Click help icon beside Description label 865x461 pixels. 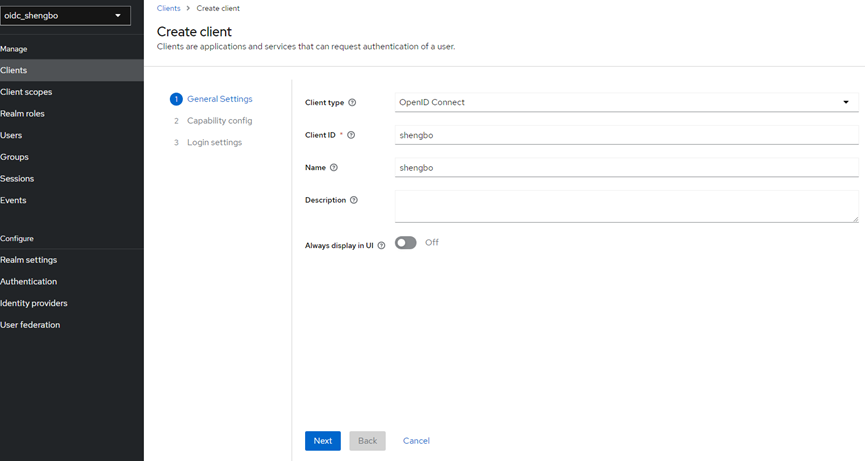click(354, 200)
